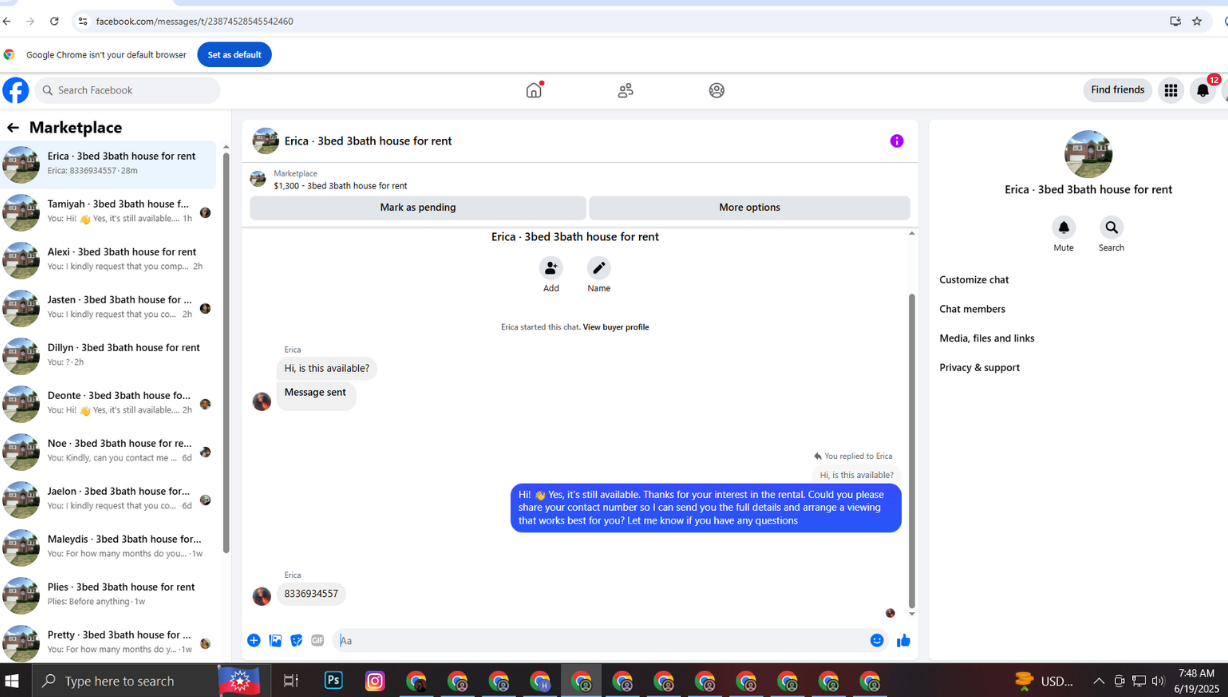The width and height of the screenshot is (1228, 697).
Task: Open the Facebook Home icon
Action: (x=534, y=90)
